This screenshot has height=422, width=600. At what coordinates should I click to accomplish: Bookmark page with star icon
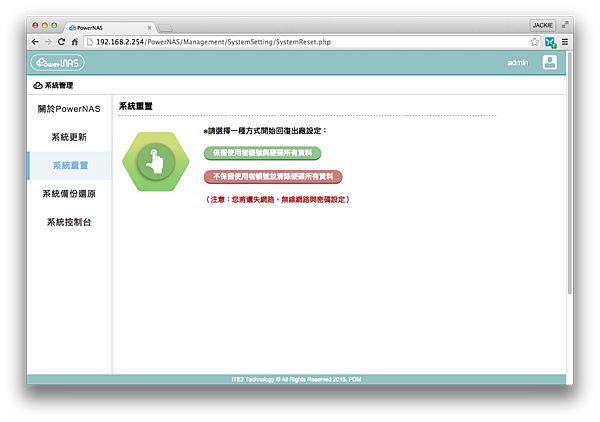click(535, 42)
